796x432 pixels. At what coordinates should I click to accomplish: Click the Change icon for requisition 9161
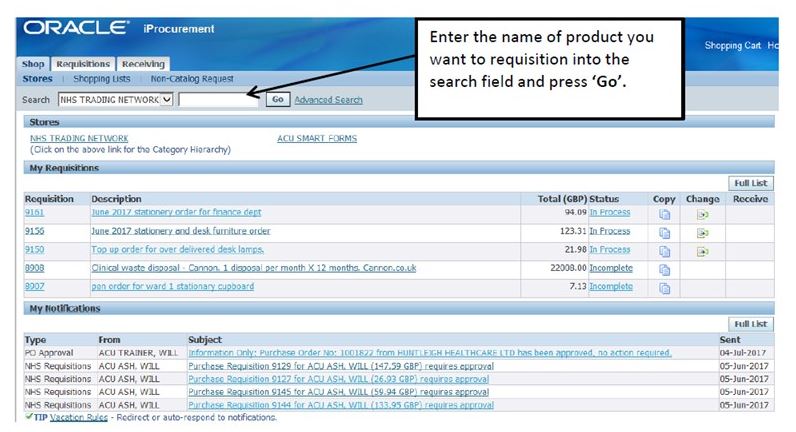(x=703, y=215)
